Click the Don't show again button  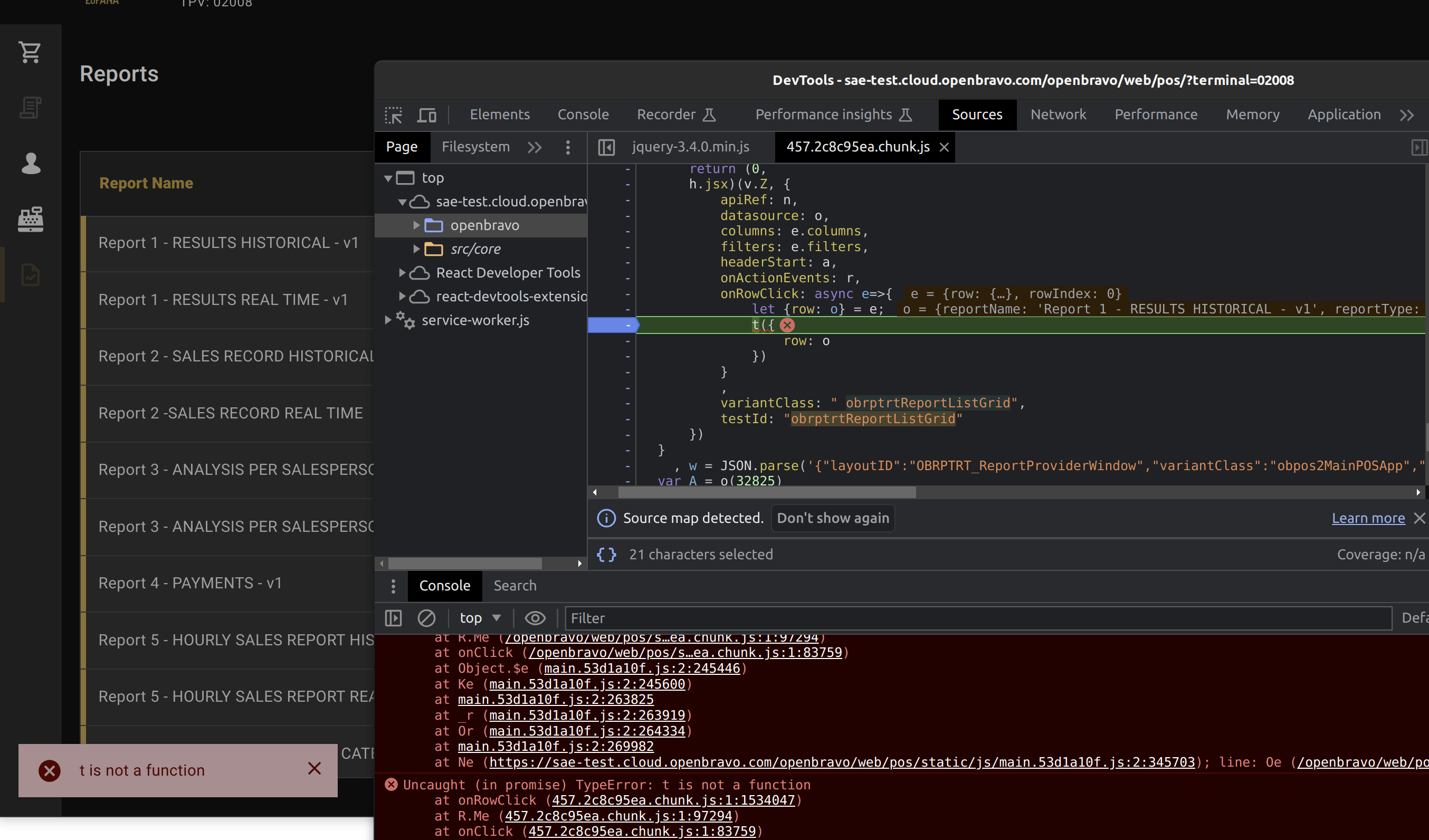pos(833,518)
